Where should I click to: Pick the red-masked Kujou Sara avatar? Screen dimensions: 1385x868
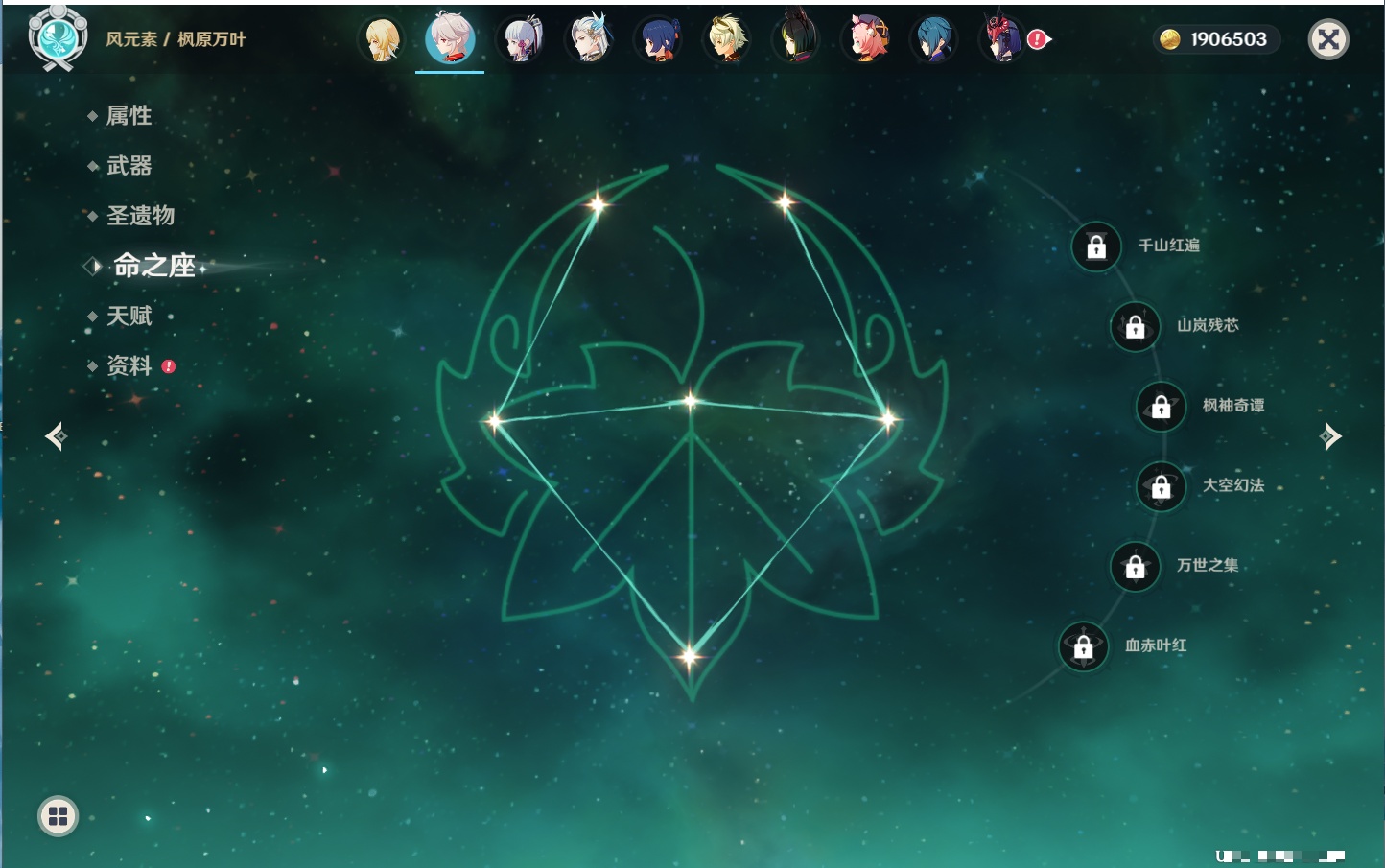[1002, 38]
